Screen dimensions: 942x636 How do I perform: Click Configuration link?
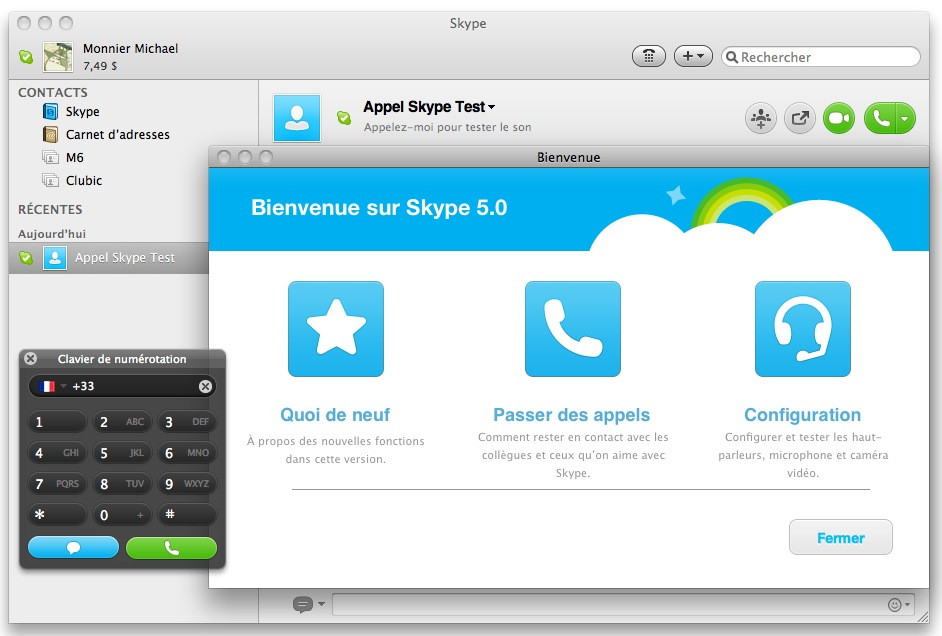[x=803, y=415]
